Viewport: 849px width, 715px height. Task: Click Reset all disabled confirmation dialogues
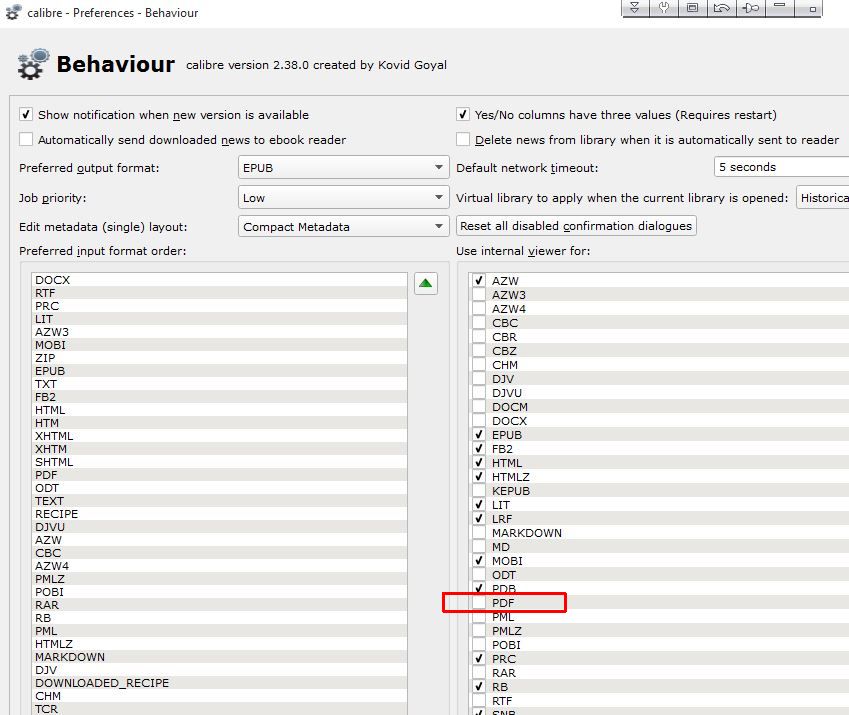coord(576,226)
